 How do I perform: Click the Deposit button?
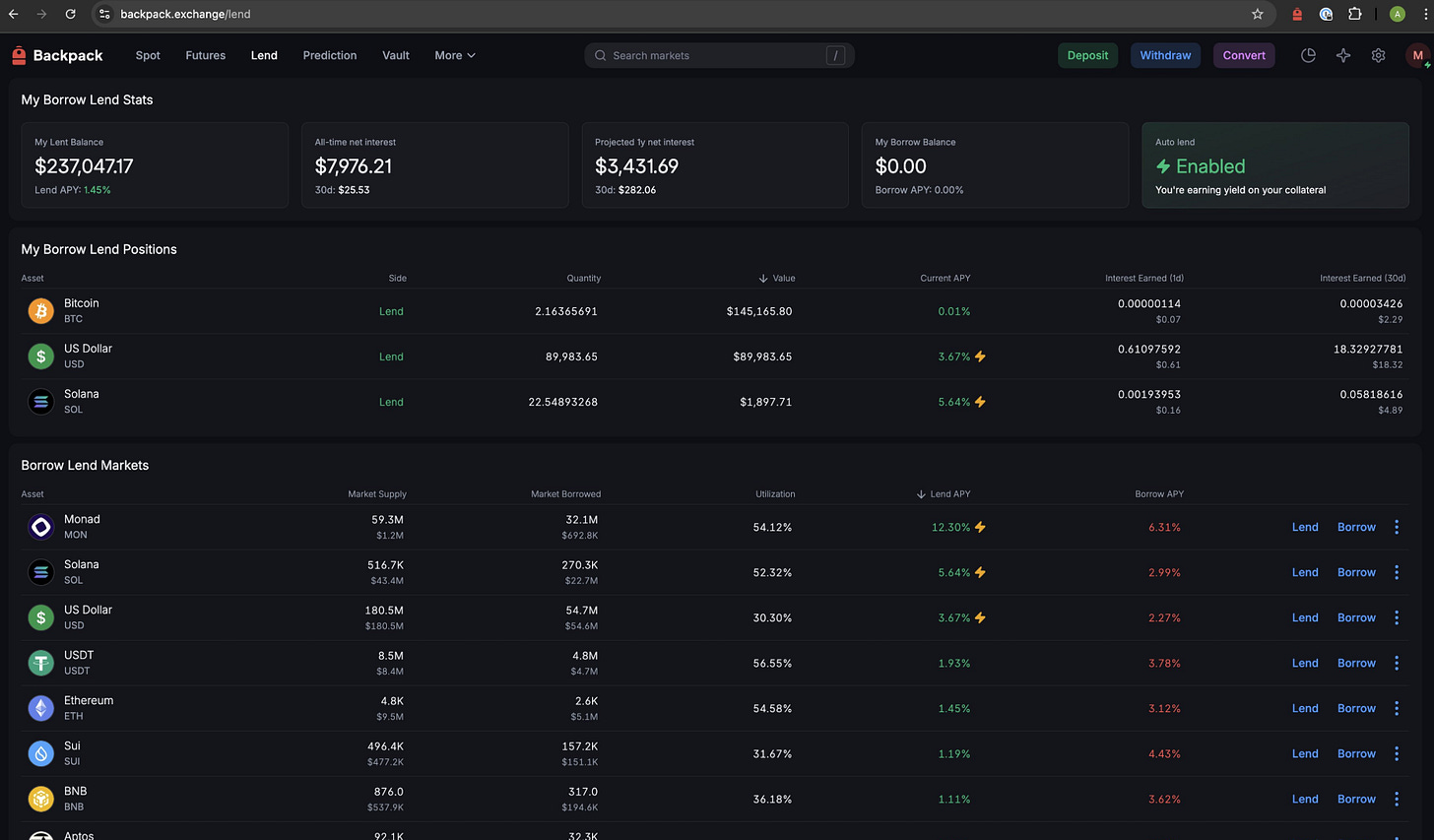click(x=1088, y=55)
